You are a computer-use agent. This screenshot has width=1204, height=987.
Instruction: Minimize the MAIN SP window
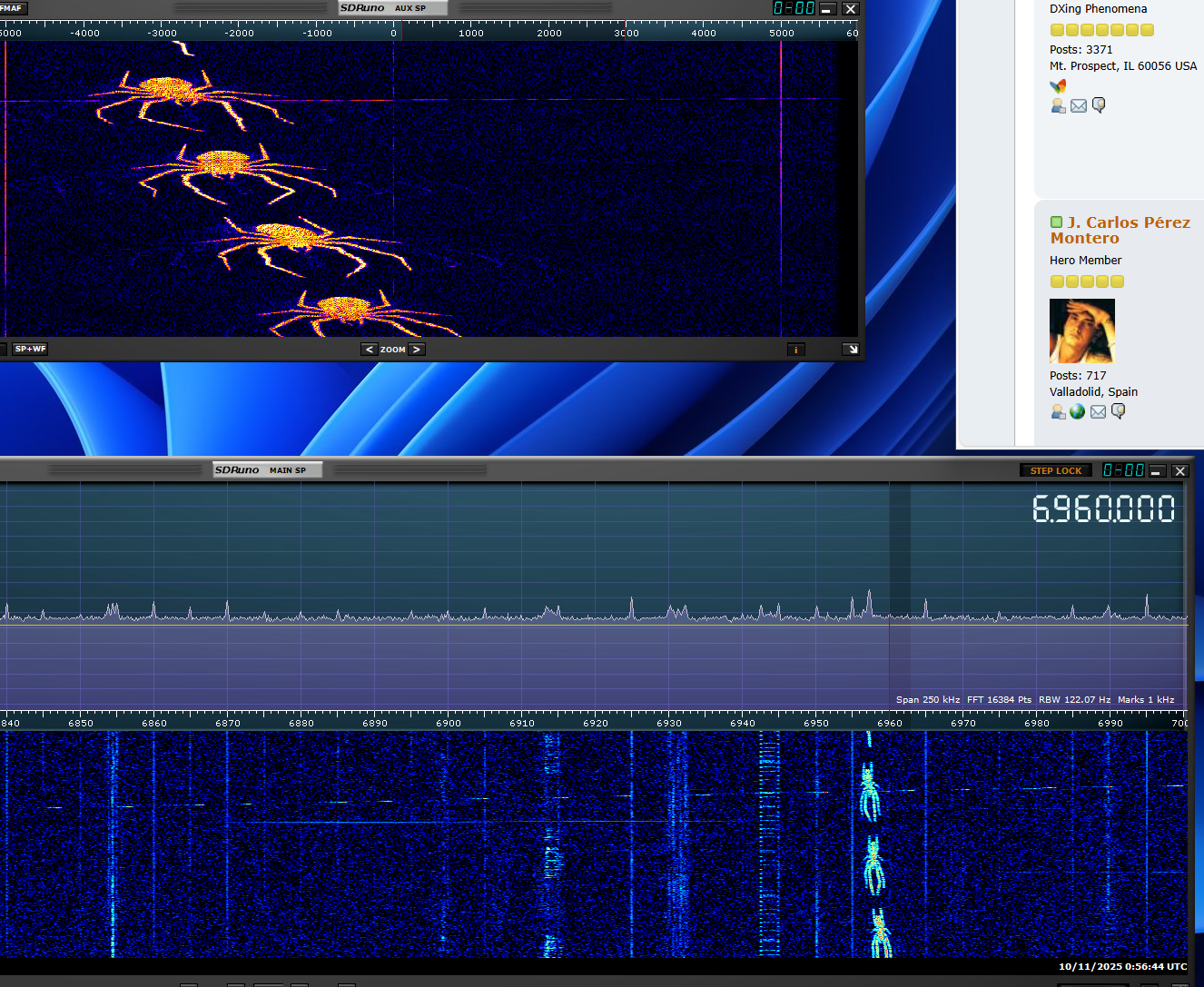(1157, 470)
